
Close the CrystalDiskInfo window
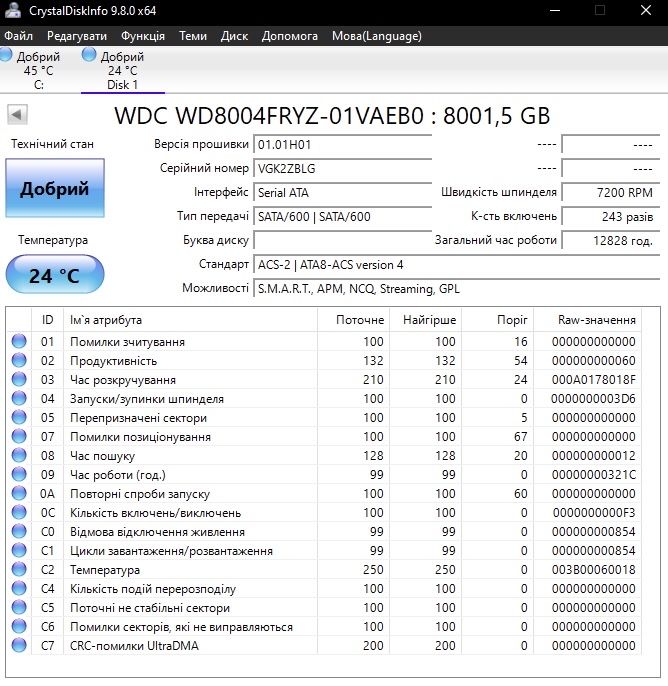[646, 10]
